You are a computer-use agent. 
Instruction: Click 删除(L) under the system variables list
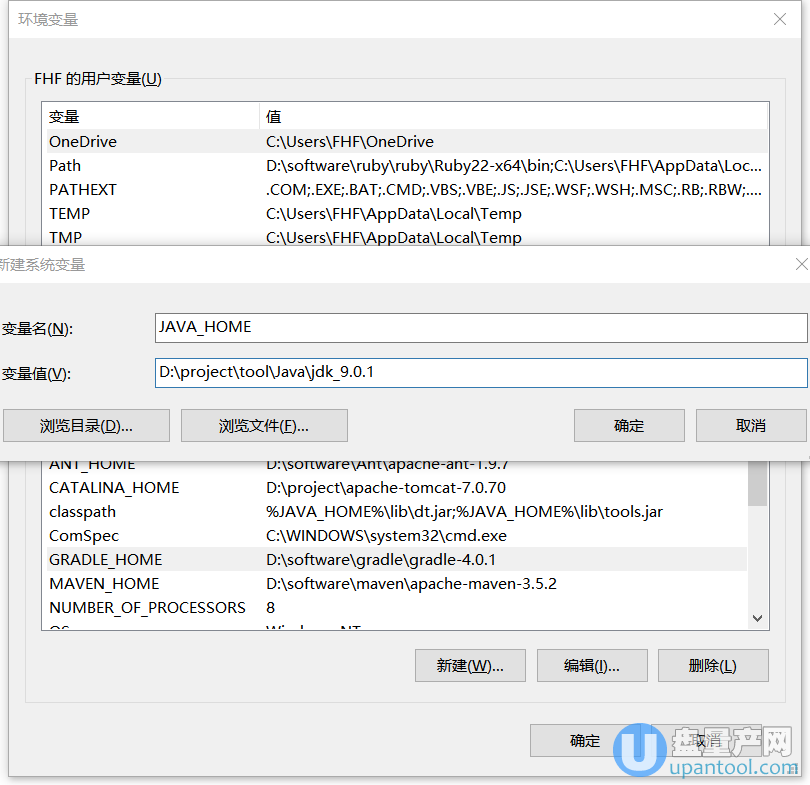click(713, 666)
